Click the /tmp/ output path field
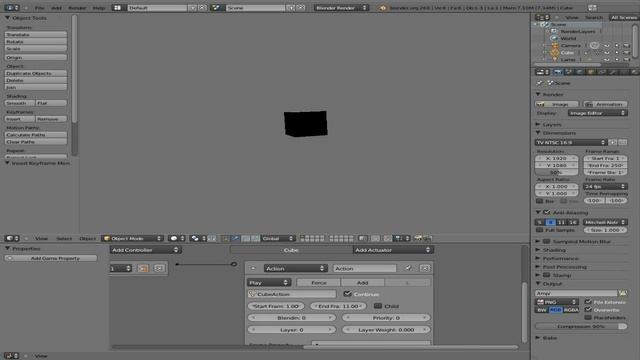 coord(576,293)
